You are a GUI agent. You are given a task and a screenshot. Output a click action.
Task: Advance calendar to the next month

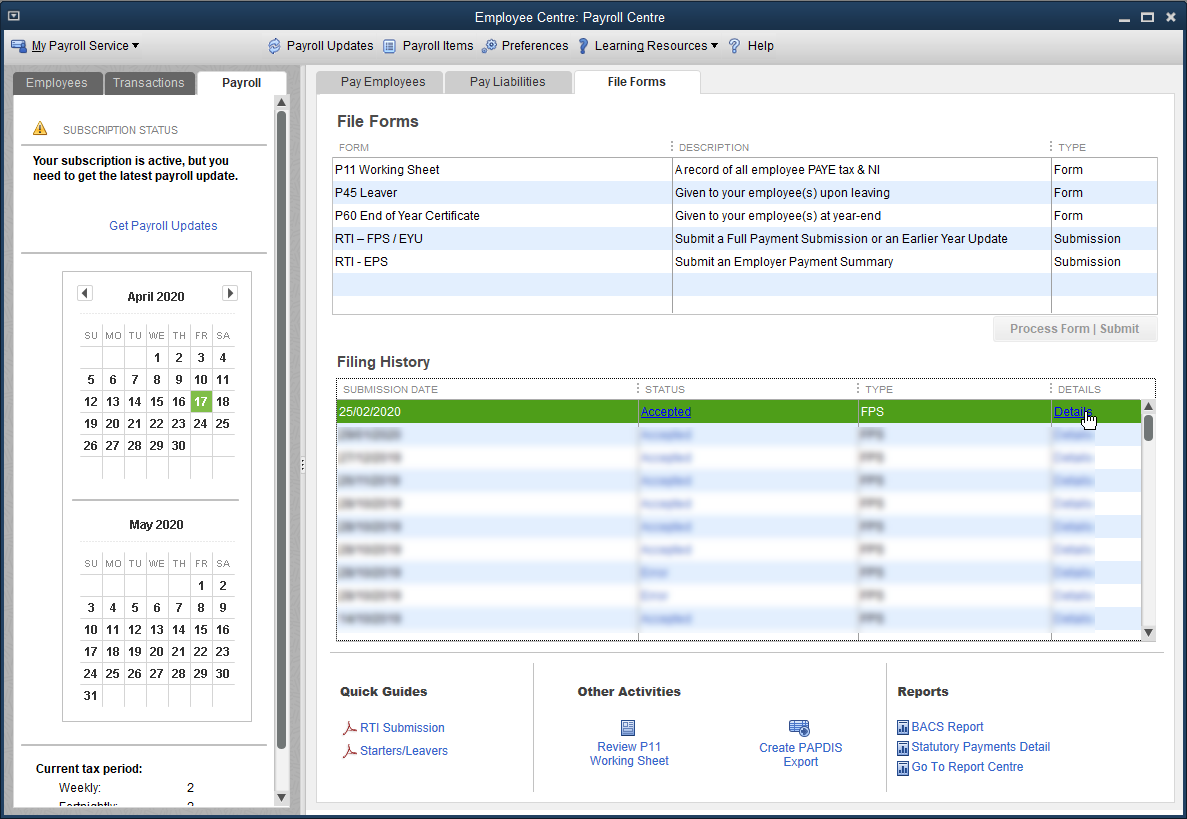(x=230, y=293)
